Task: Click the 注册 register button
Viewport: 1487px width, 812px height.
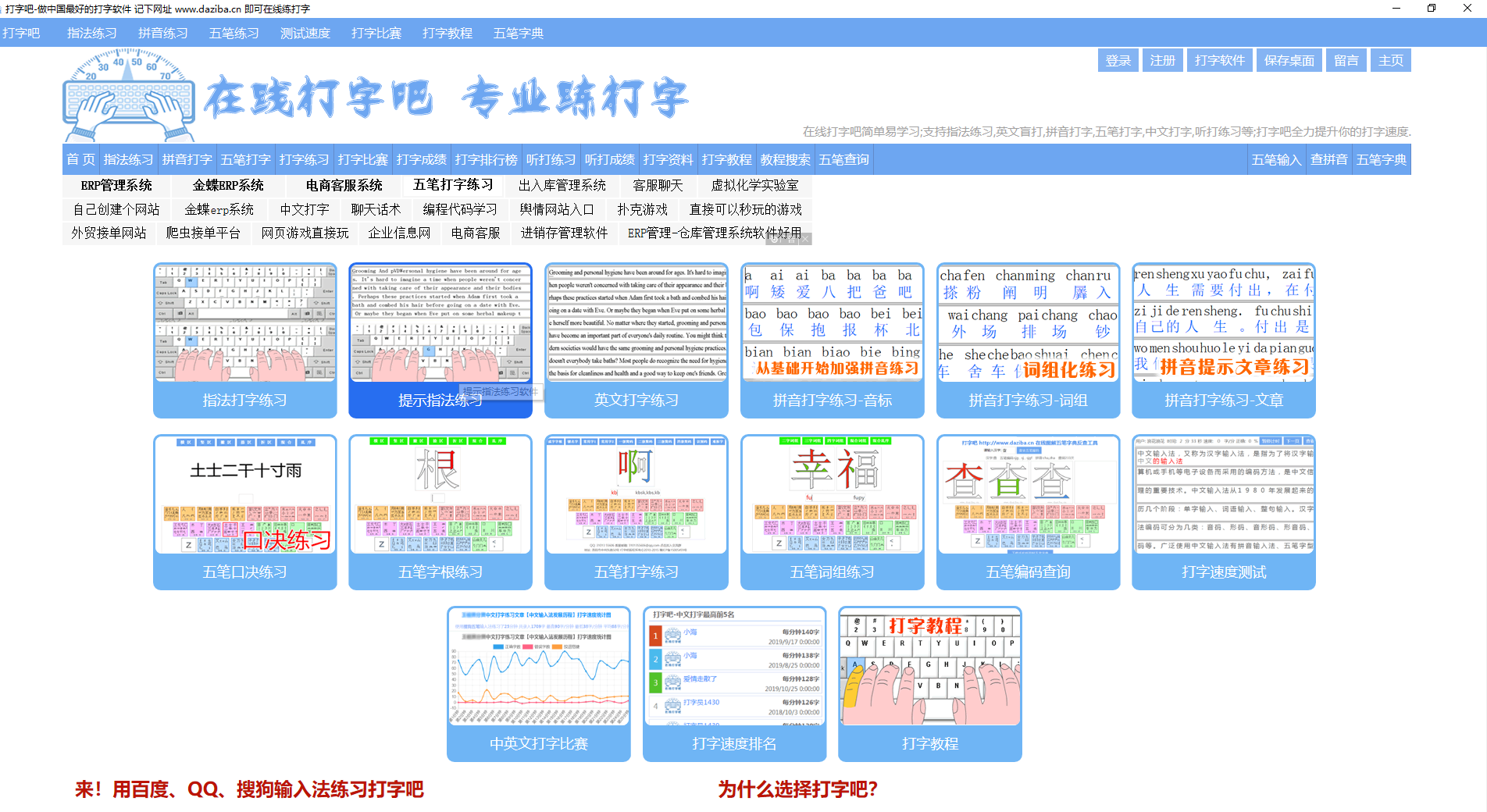Action: click(1163, 60)
